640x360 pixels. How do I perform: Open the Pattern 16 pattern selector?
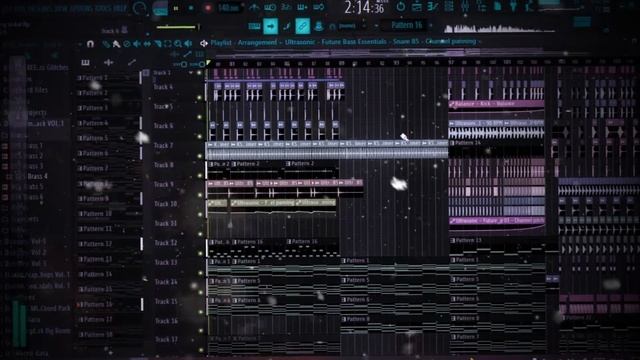[x=406, y=25]
